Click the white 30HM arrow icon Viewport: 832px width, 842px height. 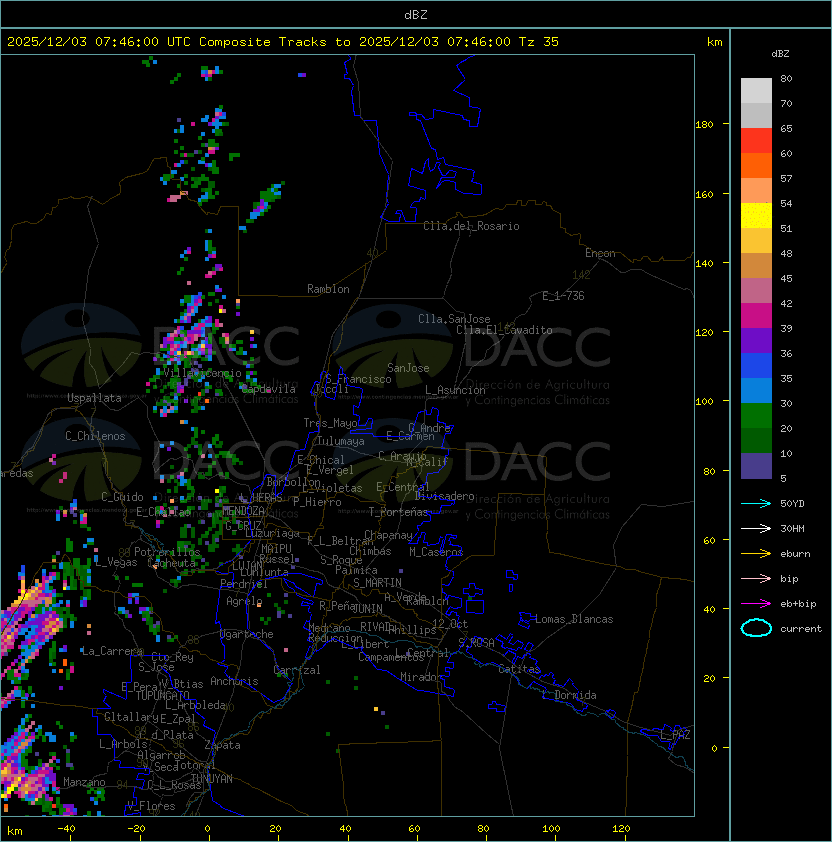coord(756,528)
